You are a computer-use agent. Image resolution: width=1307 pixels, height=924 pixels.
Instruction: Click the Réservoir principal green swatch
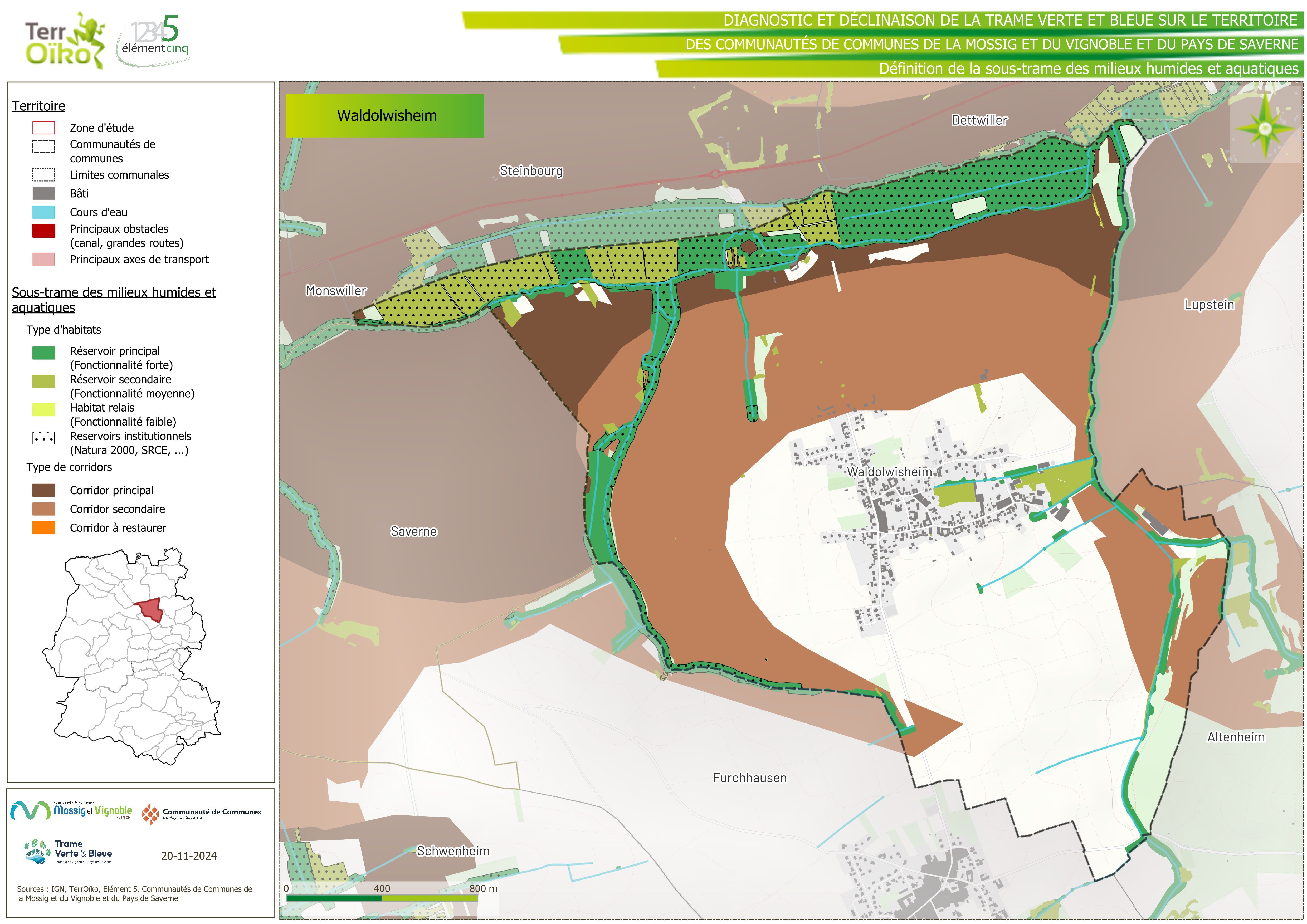click(44, 353)
